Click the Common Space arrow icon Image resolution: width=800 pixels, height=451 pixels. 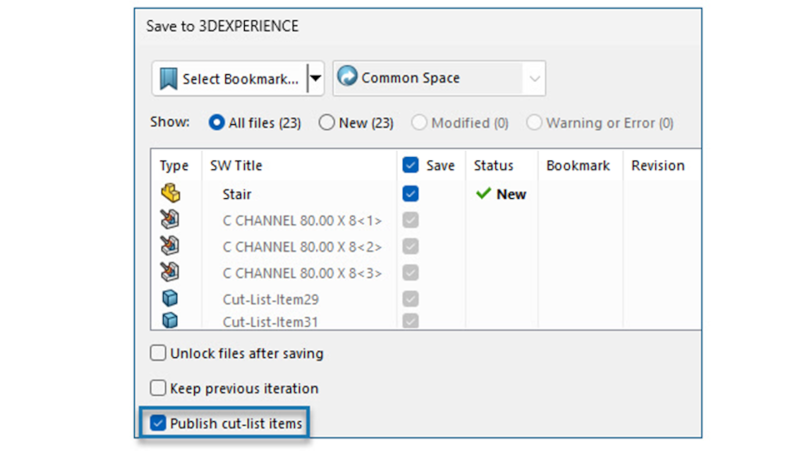[x=347, y=78]
